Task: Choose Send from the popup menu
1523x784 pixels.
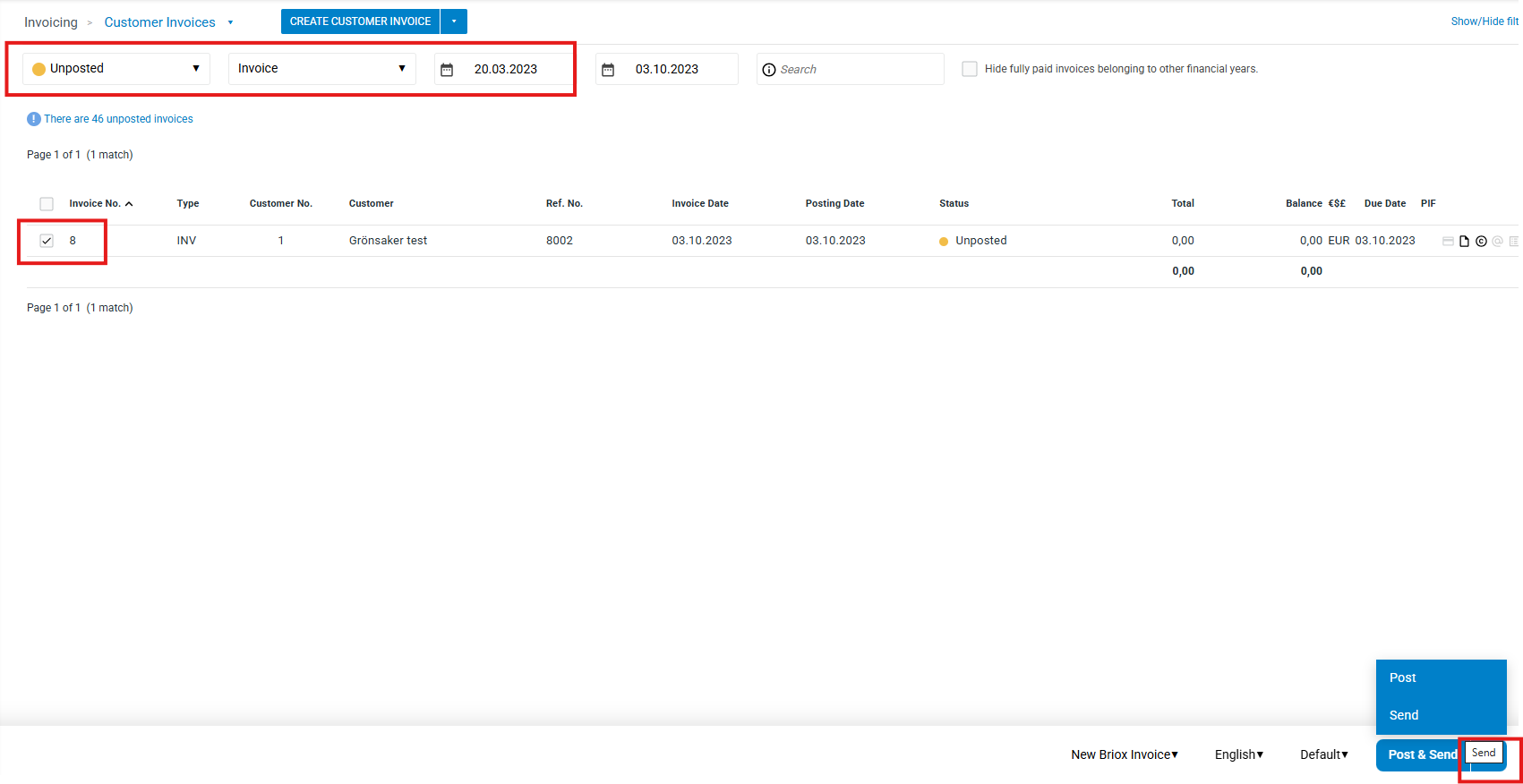Action: [1404, 715]
